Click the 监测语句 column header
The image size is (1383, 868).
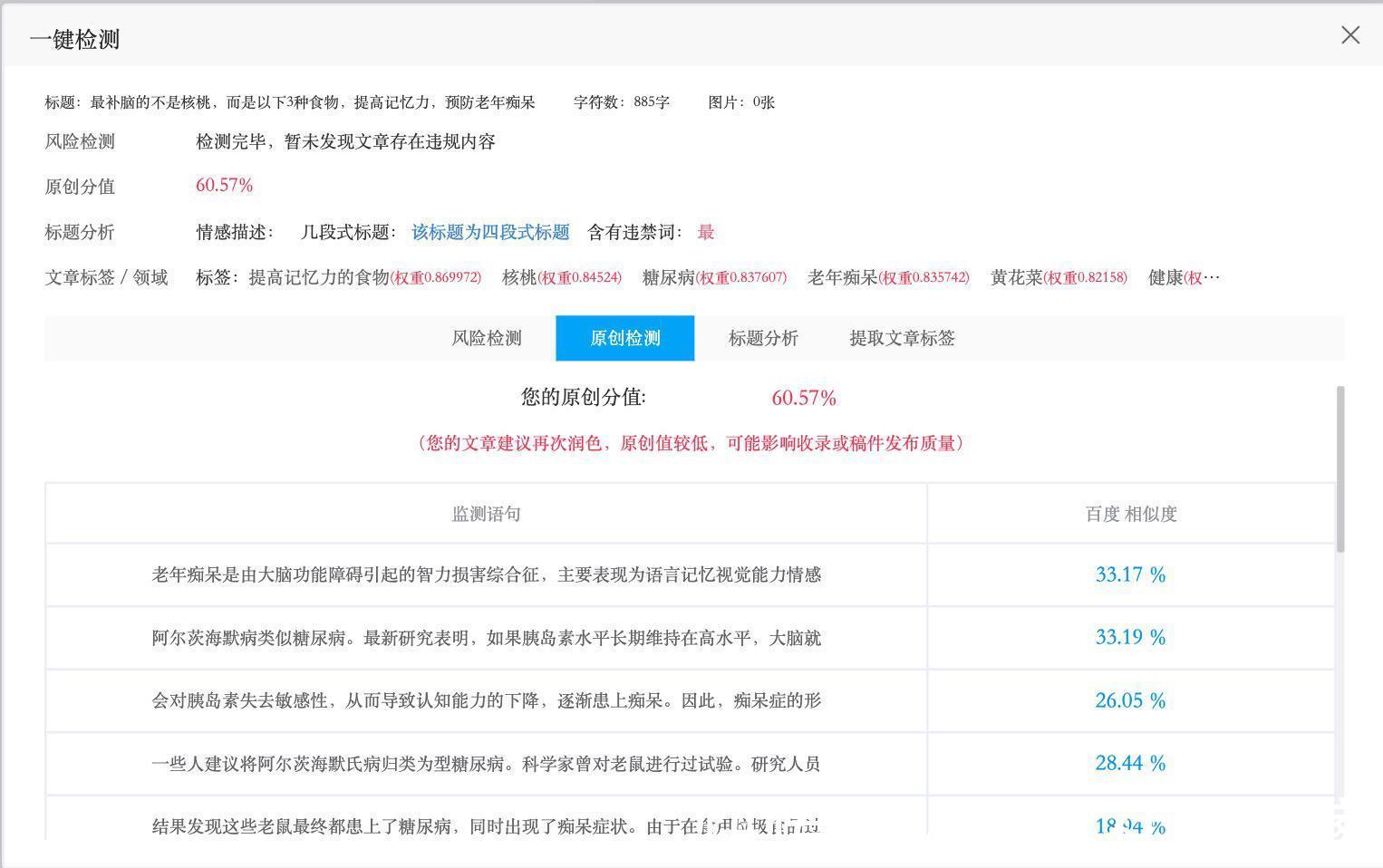pos(486,514)
